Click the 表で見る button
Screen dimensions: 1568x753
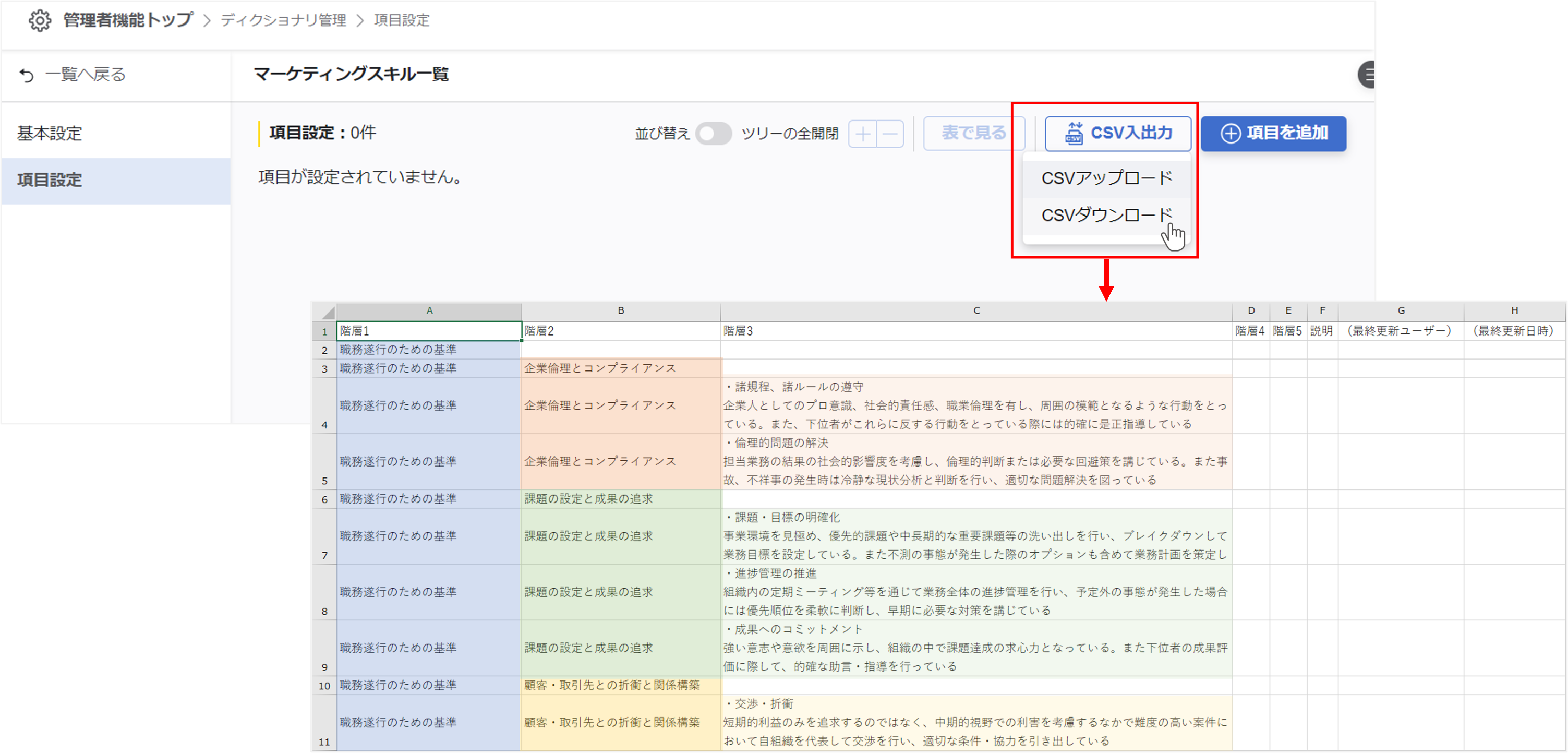973,133
